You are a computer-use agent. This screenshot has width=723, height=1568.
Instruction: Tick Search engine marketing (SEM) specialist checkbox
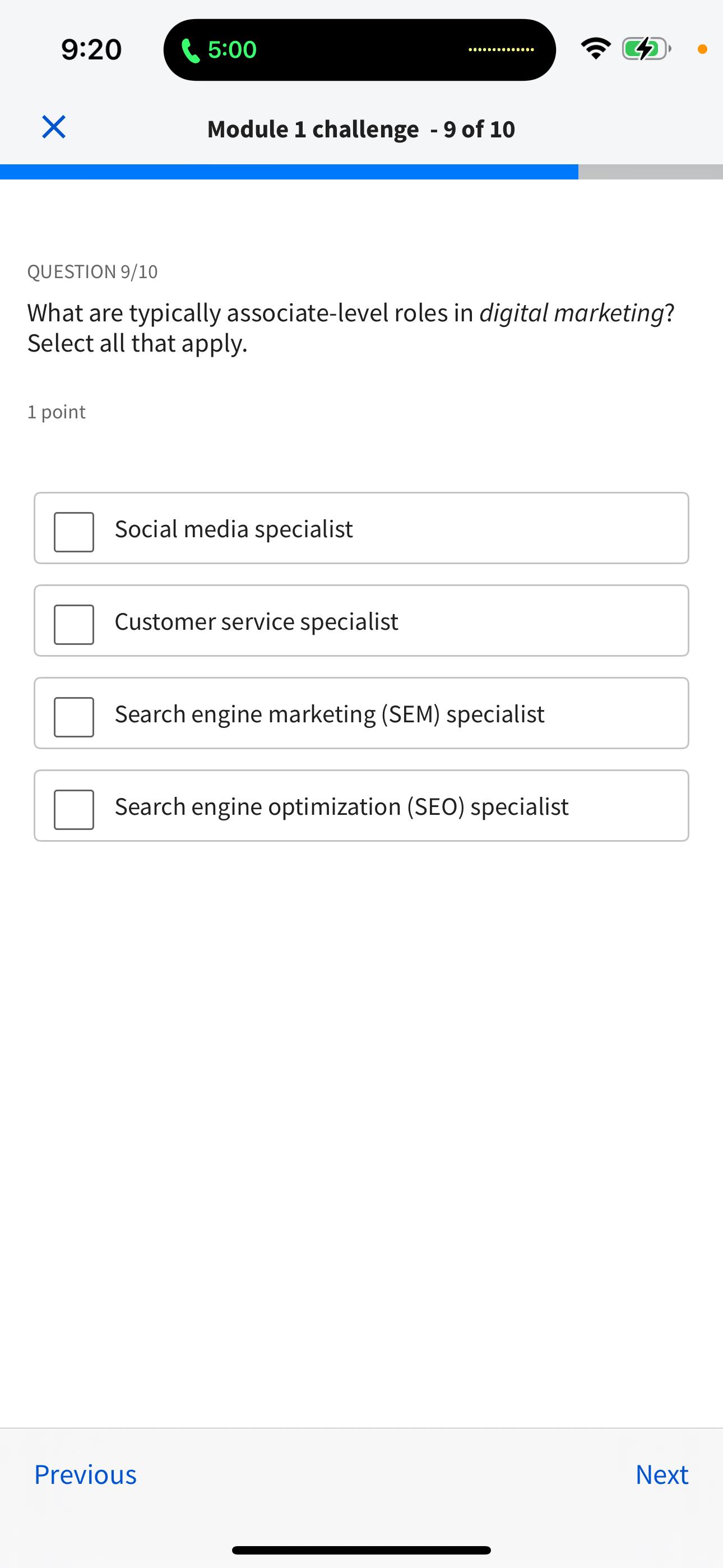pyautogui.click(x=74, y=717)
